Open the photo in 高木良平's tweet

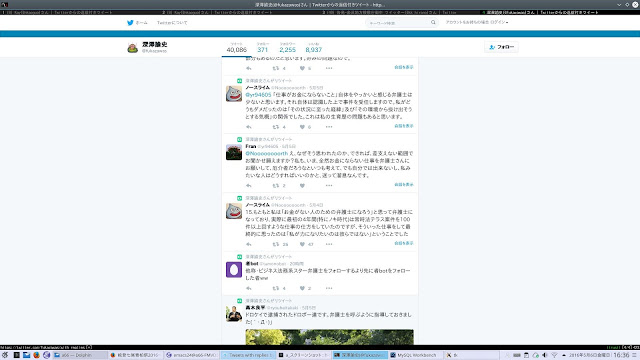329,337
